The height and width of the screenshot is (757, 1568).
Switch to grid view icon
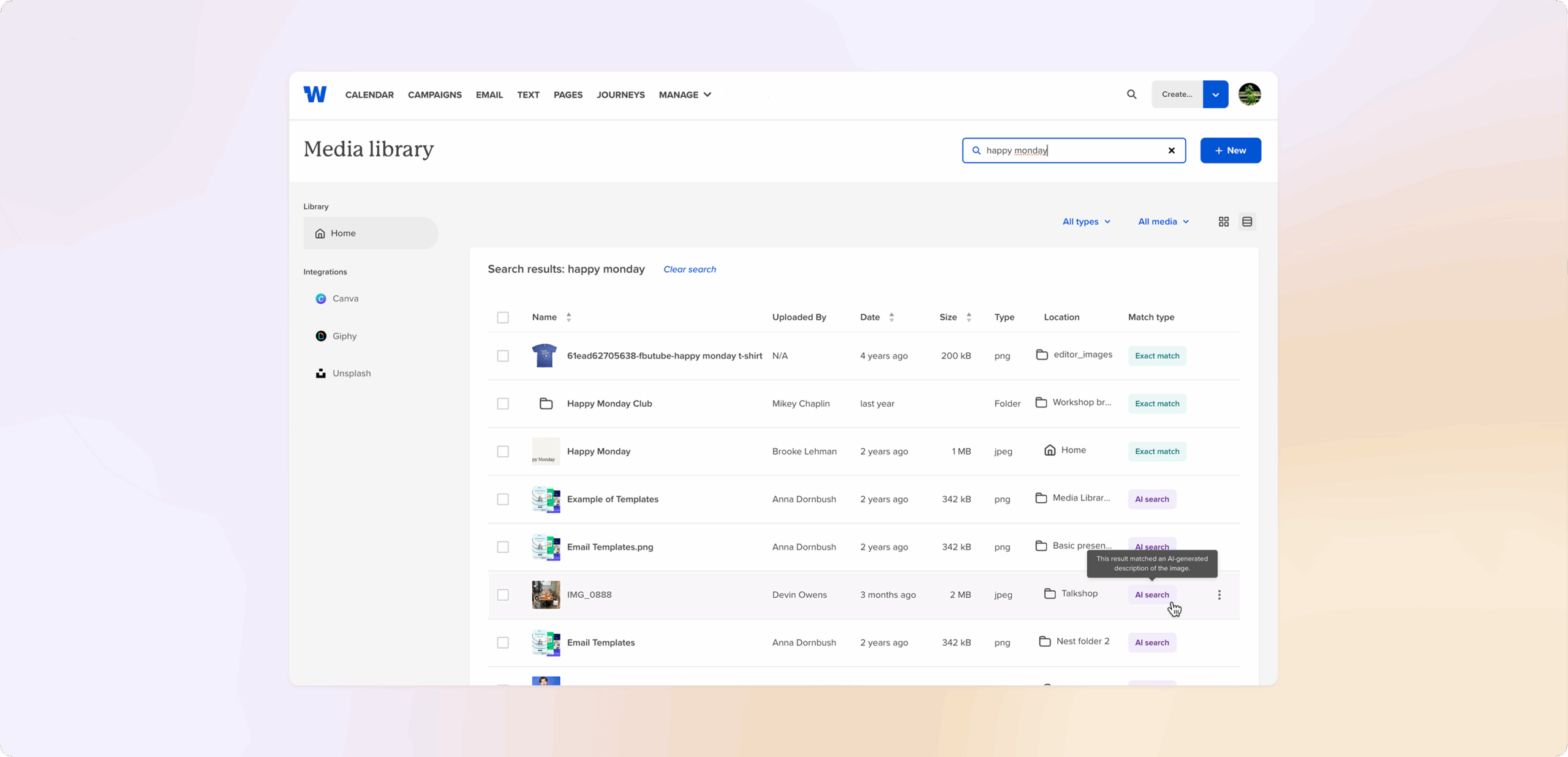coord(1223,222)
